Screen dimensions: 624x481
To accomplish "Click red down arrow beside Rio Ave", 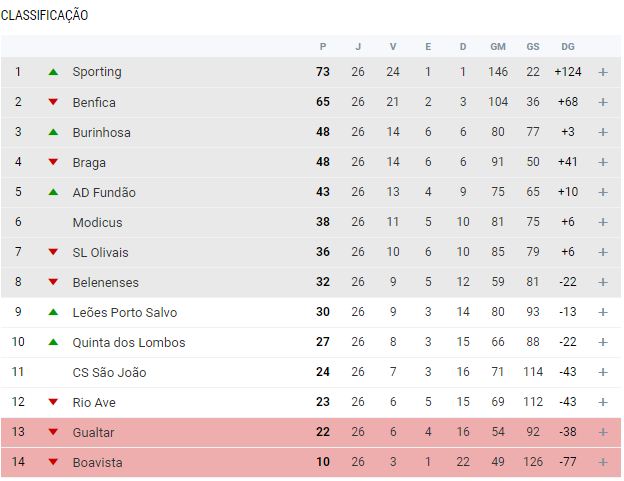I will (x=53, y=402).
